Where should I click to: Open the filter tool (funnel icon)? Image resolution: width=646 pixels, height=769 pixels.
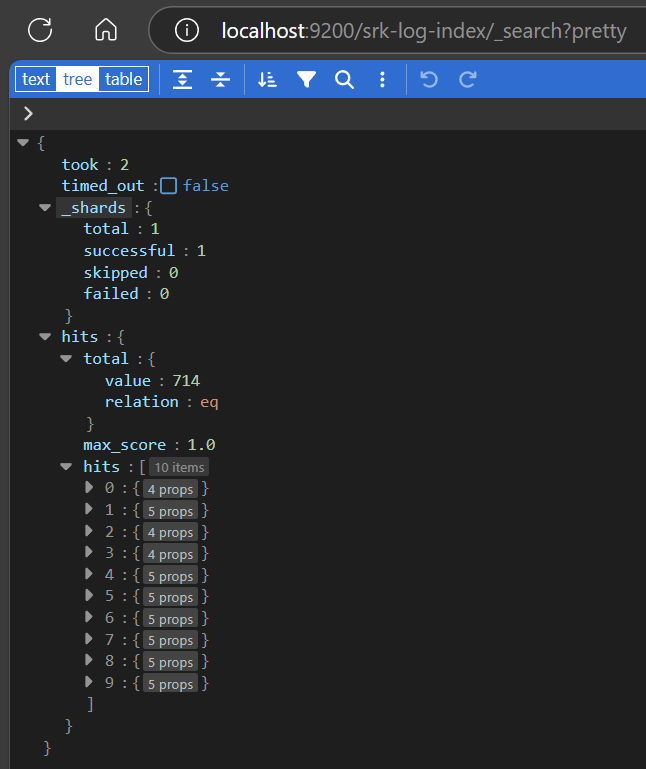306,80
